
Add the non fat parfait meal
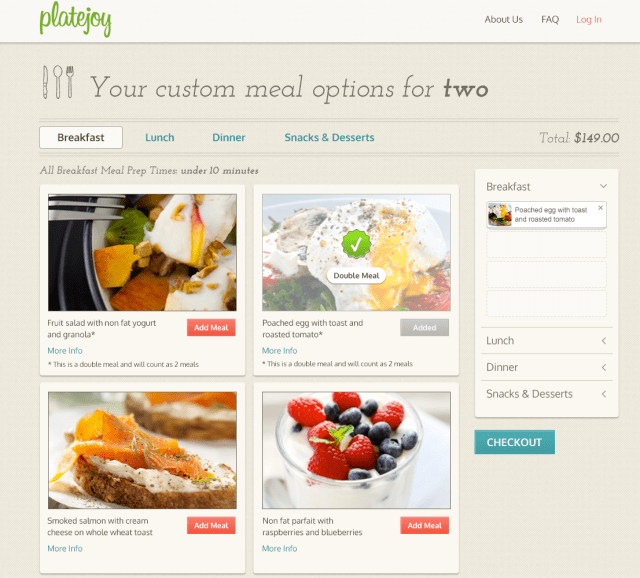(424, 525)
